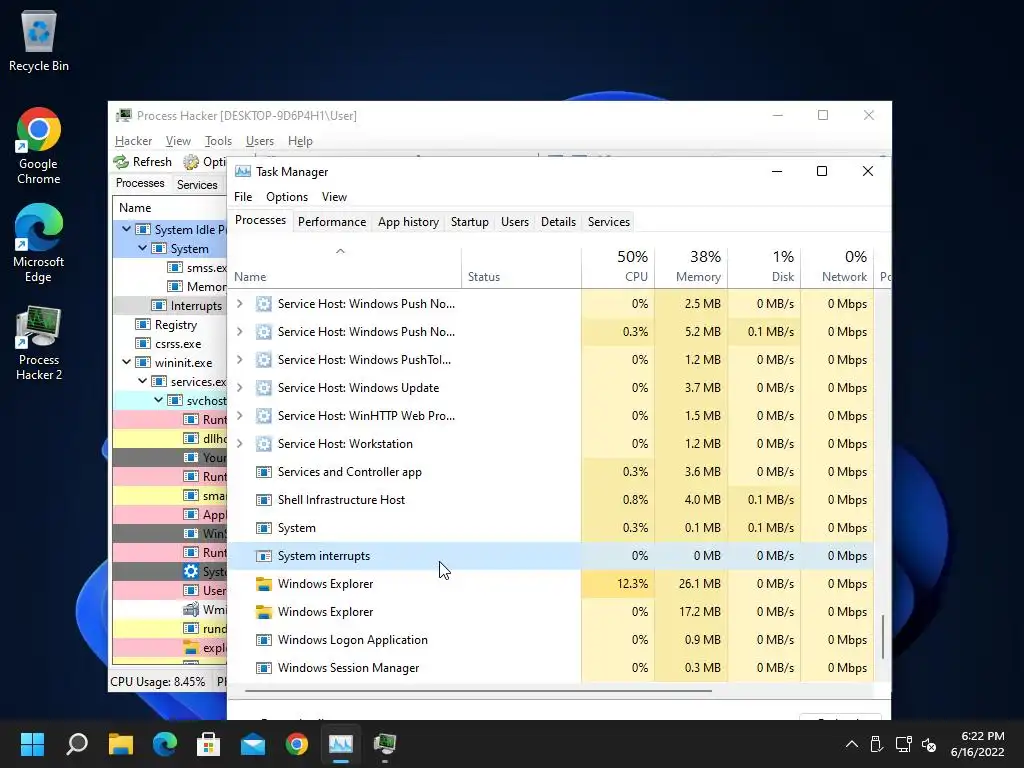Click the System interrupts process icon
The height and width of the screenshot is (768, 1024).
(x=264, y=556)
